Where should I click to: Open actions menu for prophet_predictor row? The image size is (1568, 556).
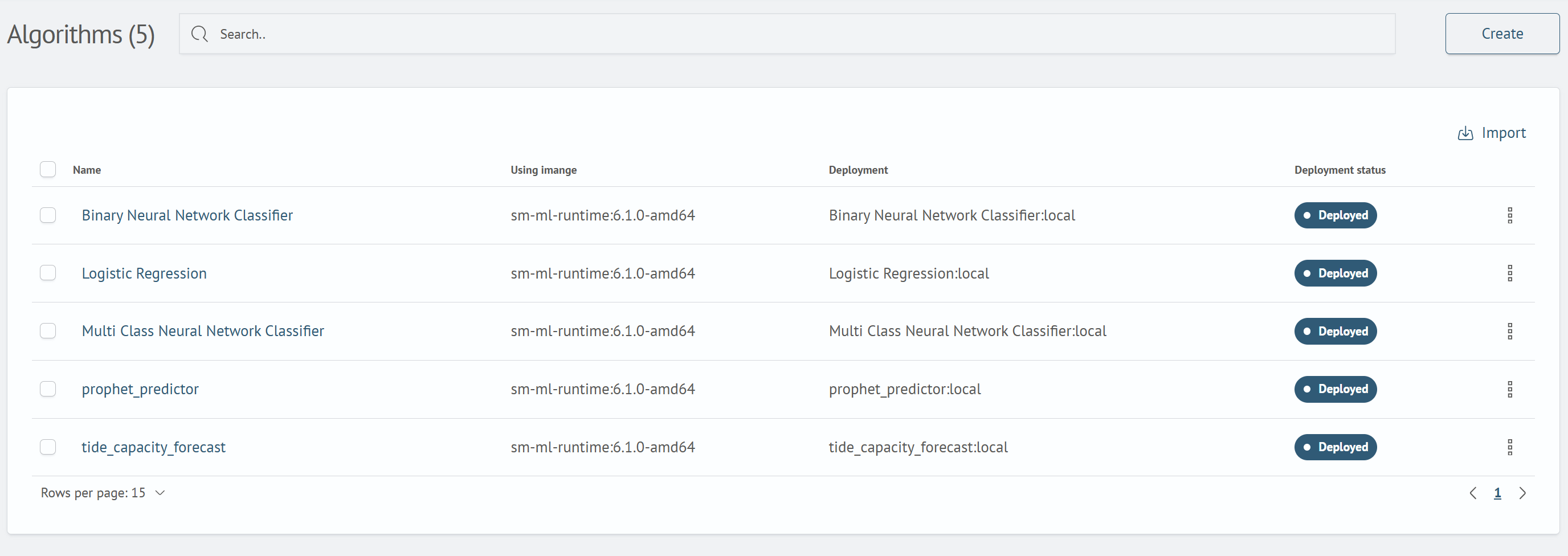click(1509, 389)
